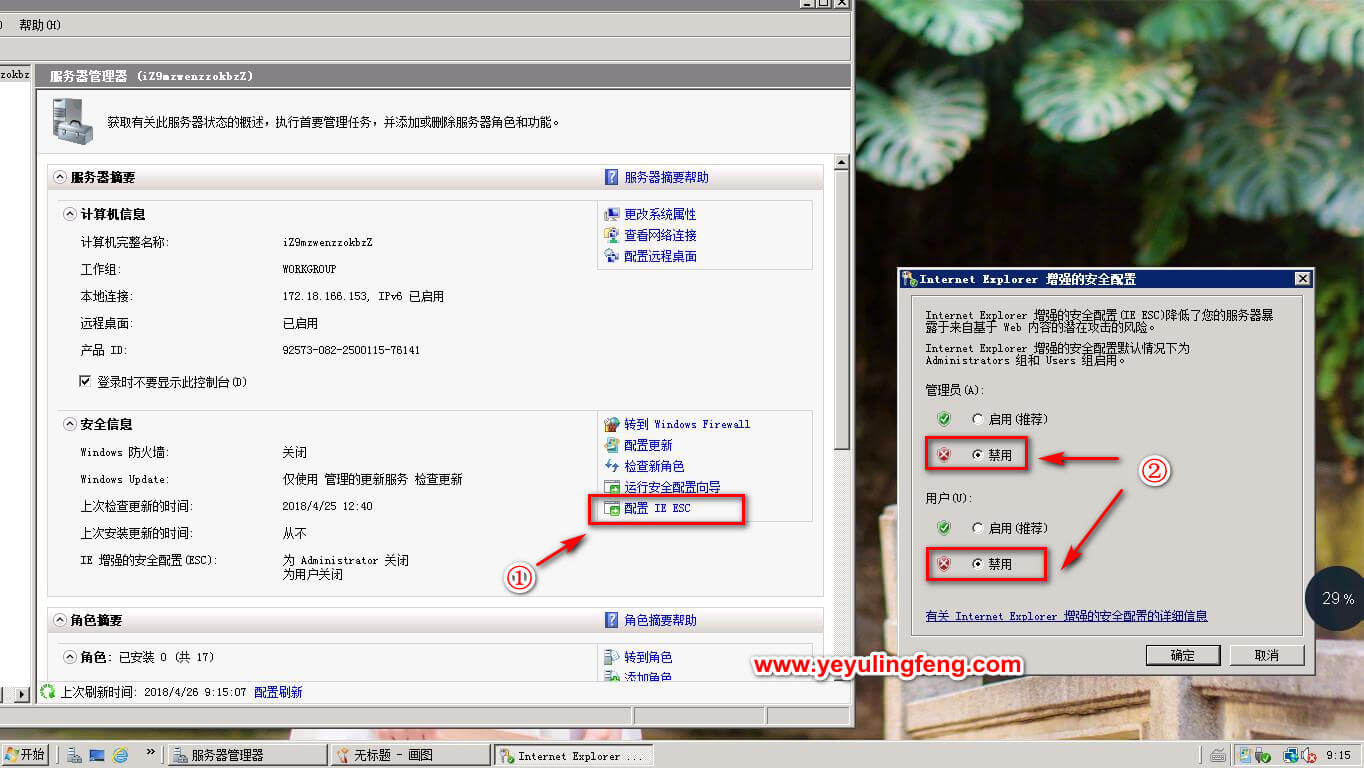Click the 配置远程桌面 icon
This screenshot has height=768, width=1364.
(x=612, y=256)
